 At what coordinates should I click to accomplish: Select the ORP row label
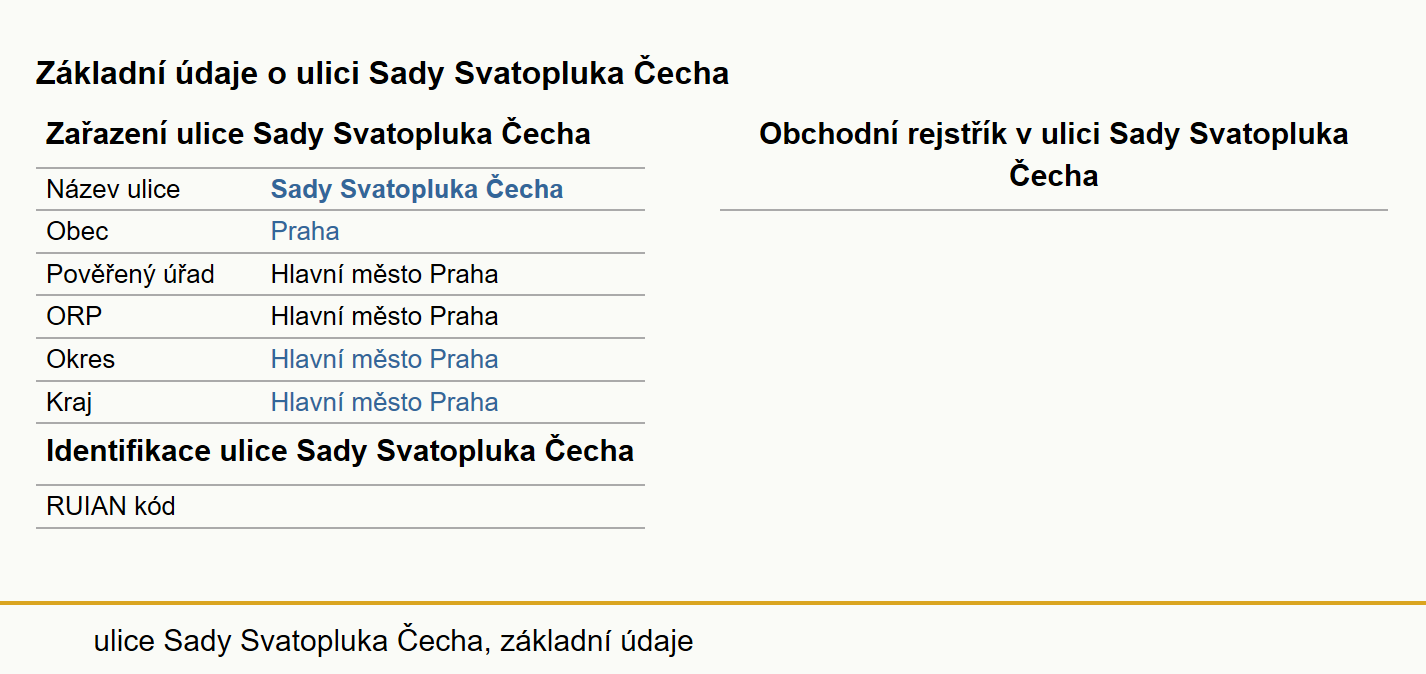click(x=74, y=316)
